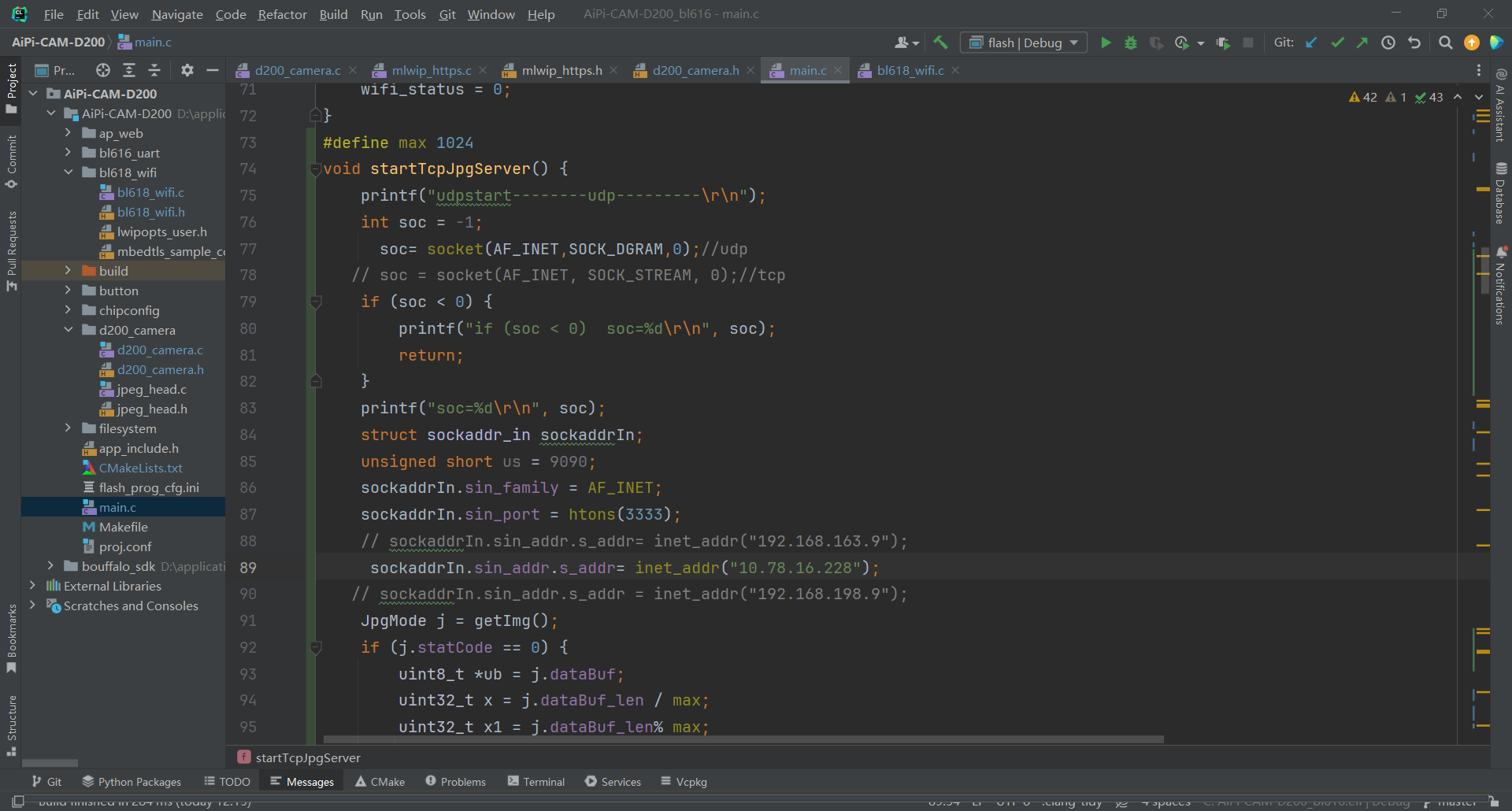Go to next highlighted error arrow
The height and width of the screenshot is (811, 1512).
tap(1479, 97)
